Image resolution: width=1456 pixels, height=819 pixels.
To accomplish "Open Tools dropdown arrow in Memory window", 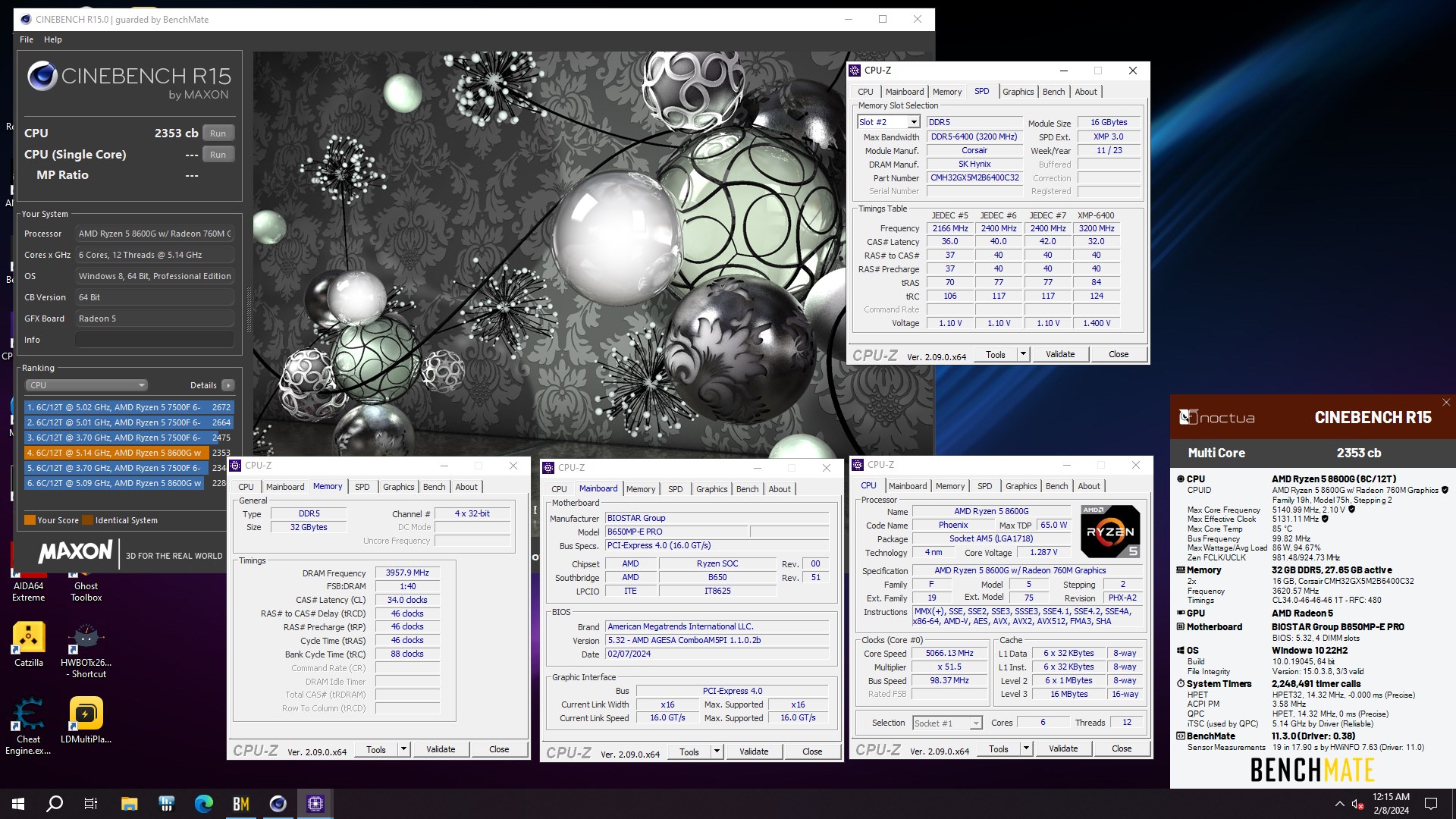I will point(403,749).
